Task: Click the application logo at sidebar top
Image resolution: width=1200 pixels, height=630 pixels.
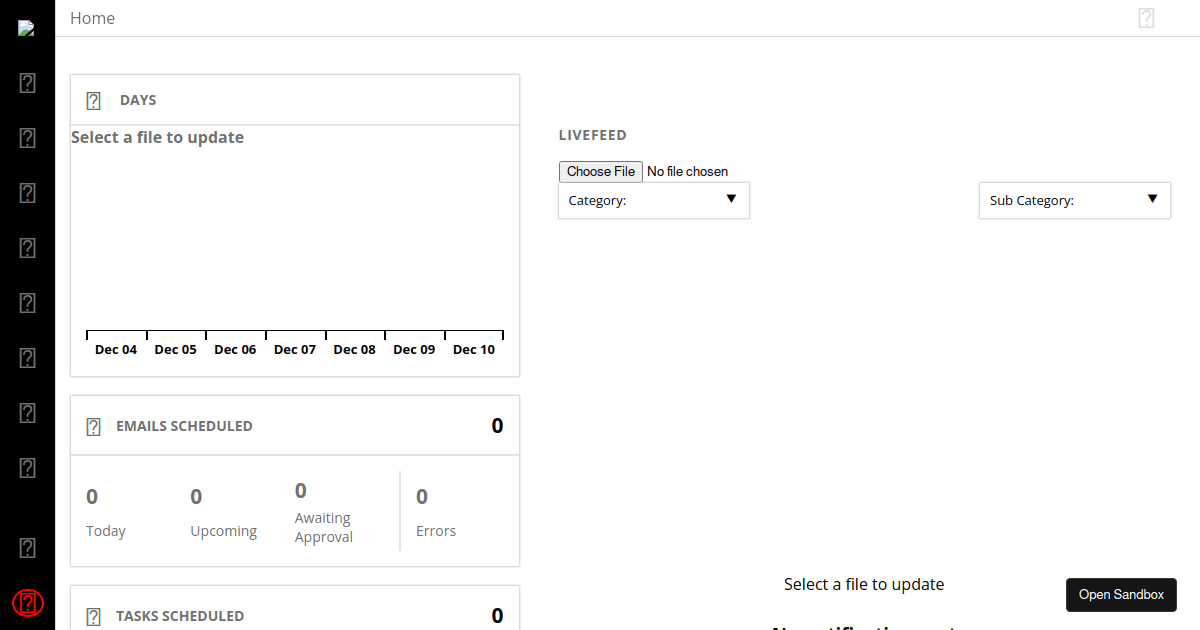Action: tap(27, 27)
